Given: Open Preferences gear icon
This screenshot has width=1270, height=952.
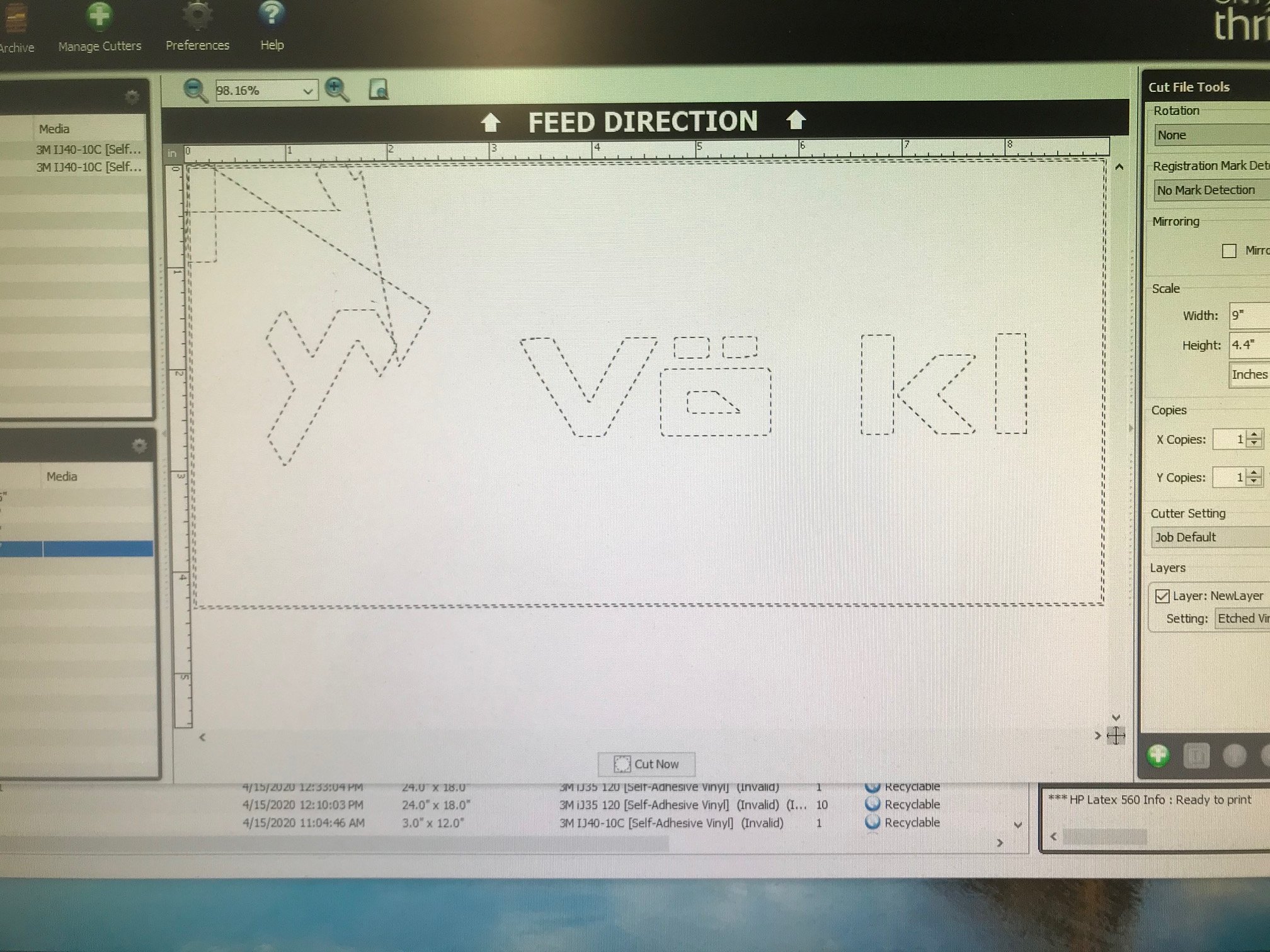Looking at the screenshot, I should point(197,15).
